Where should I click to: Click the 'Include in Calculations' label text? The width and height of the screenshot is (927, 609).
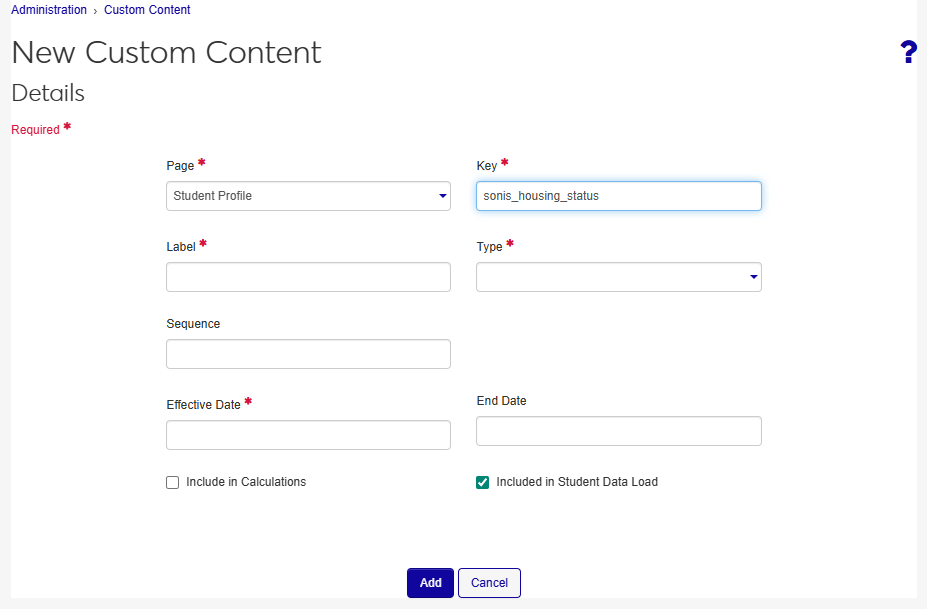click(x=246, y=482)
